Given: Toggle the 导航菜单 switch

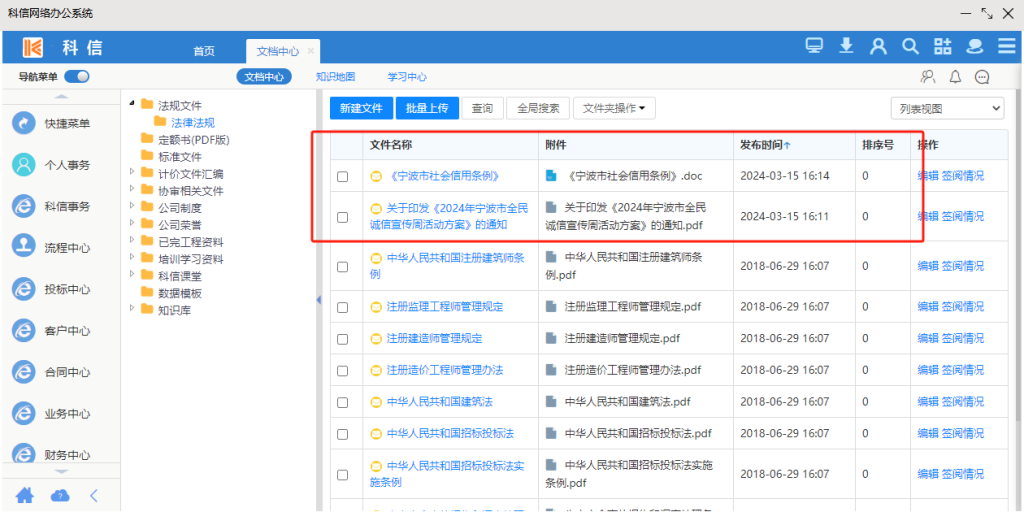Looking at the screenshot, I should [x=77, y=77].
